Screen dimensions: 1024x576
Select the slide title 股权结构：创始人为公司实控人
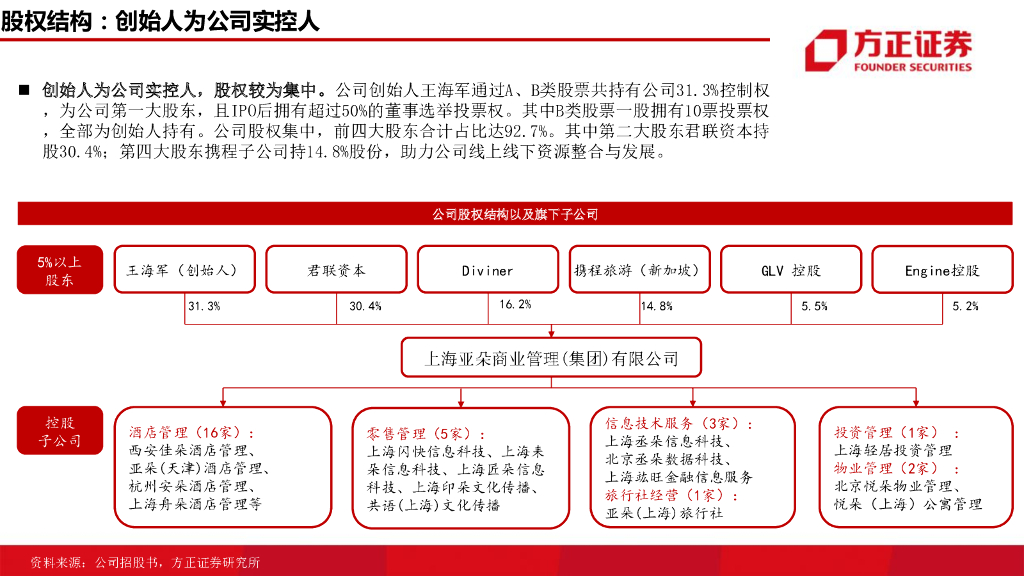click(x=160, y=21)
